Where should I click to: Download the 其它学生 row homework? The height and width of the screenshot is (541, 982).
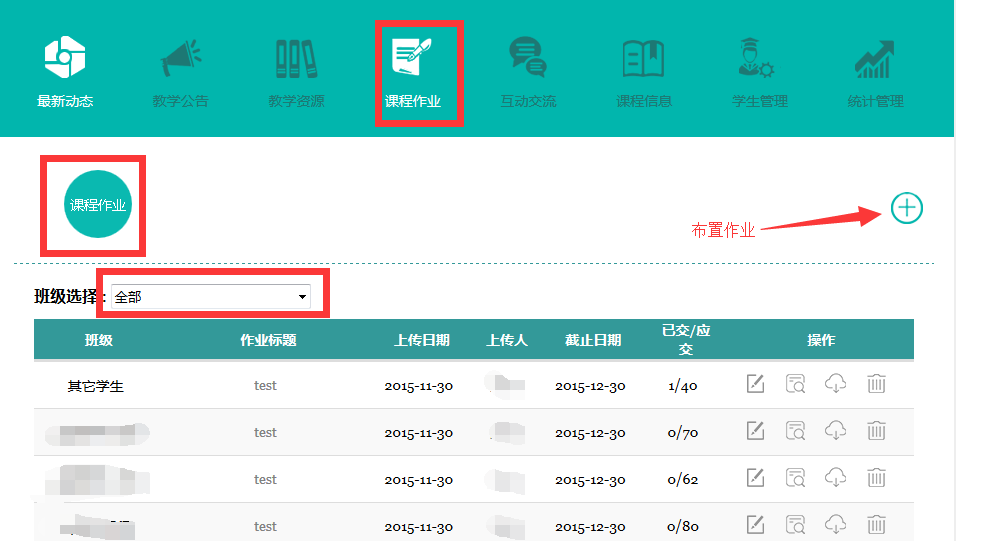(835, 383)
